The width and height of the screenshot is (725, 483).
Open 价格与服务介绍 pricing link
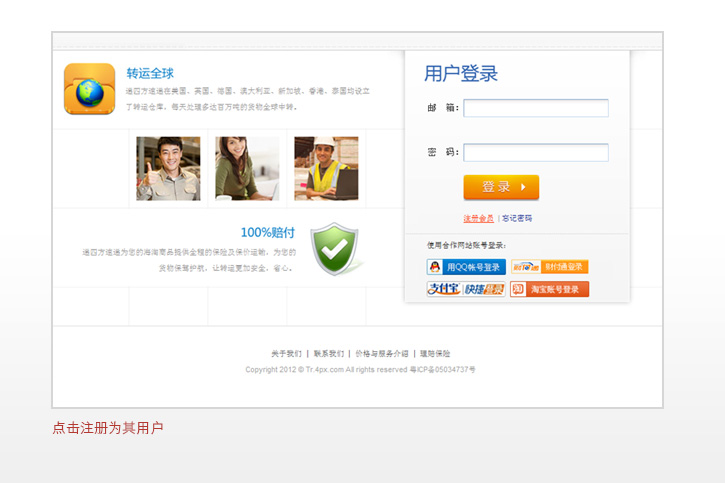pyautogui.click(x=381, y=354)
